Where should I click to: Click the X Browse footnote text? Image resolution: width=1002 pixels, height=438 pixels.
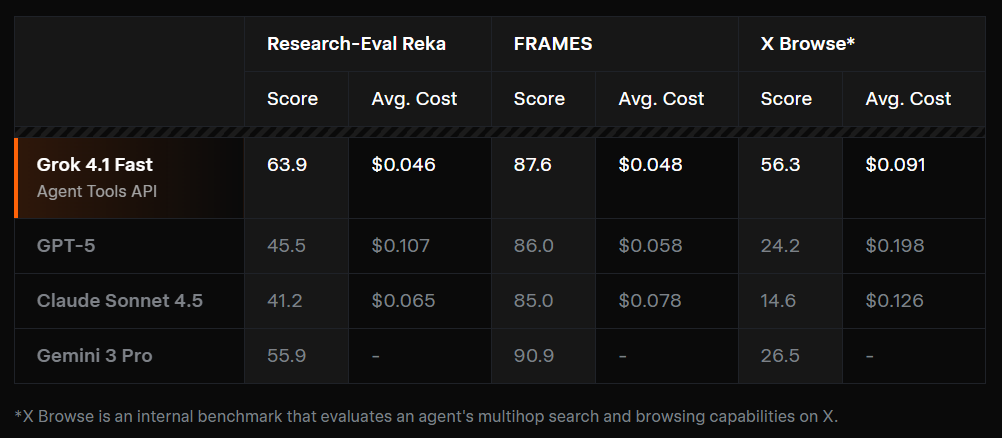[425, 416]
